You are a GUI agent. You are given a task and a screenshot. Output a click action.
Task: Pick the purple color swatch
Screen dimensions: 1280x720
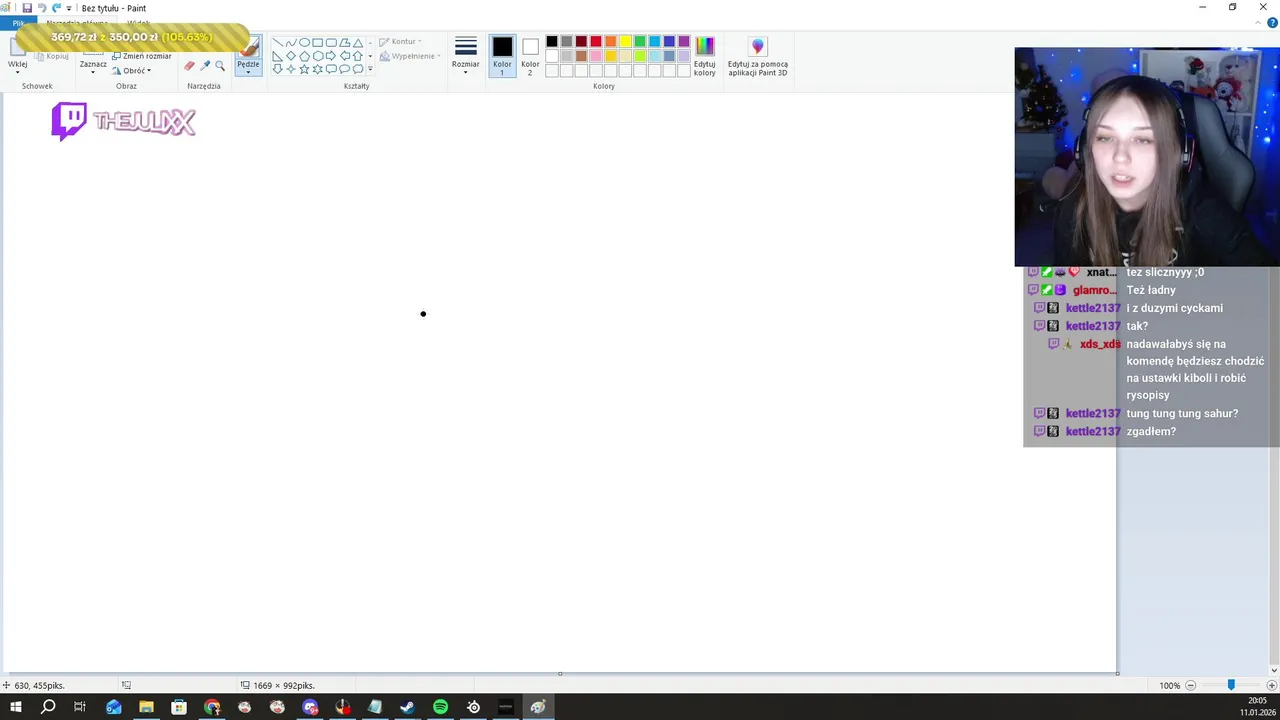click(684, 41)
